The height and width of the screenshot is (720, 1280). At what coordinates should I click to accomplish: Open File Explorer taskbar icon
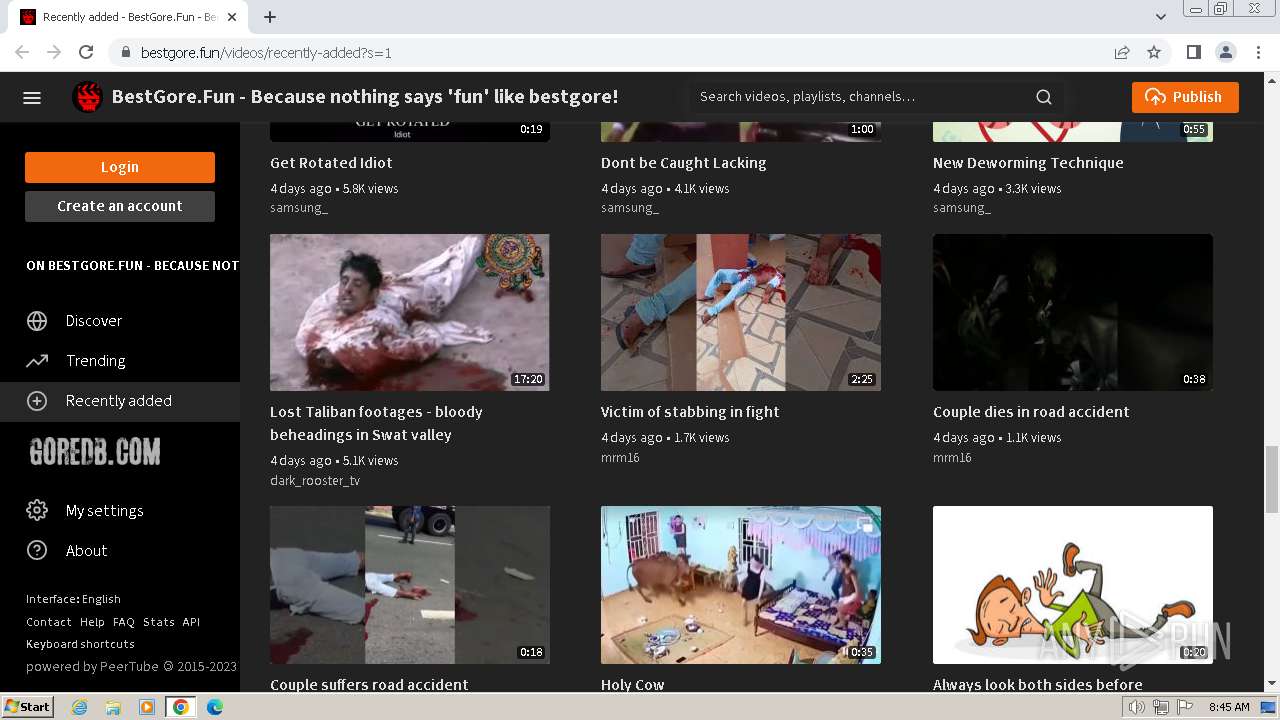point(113,707)
